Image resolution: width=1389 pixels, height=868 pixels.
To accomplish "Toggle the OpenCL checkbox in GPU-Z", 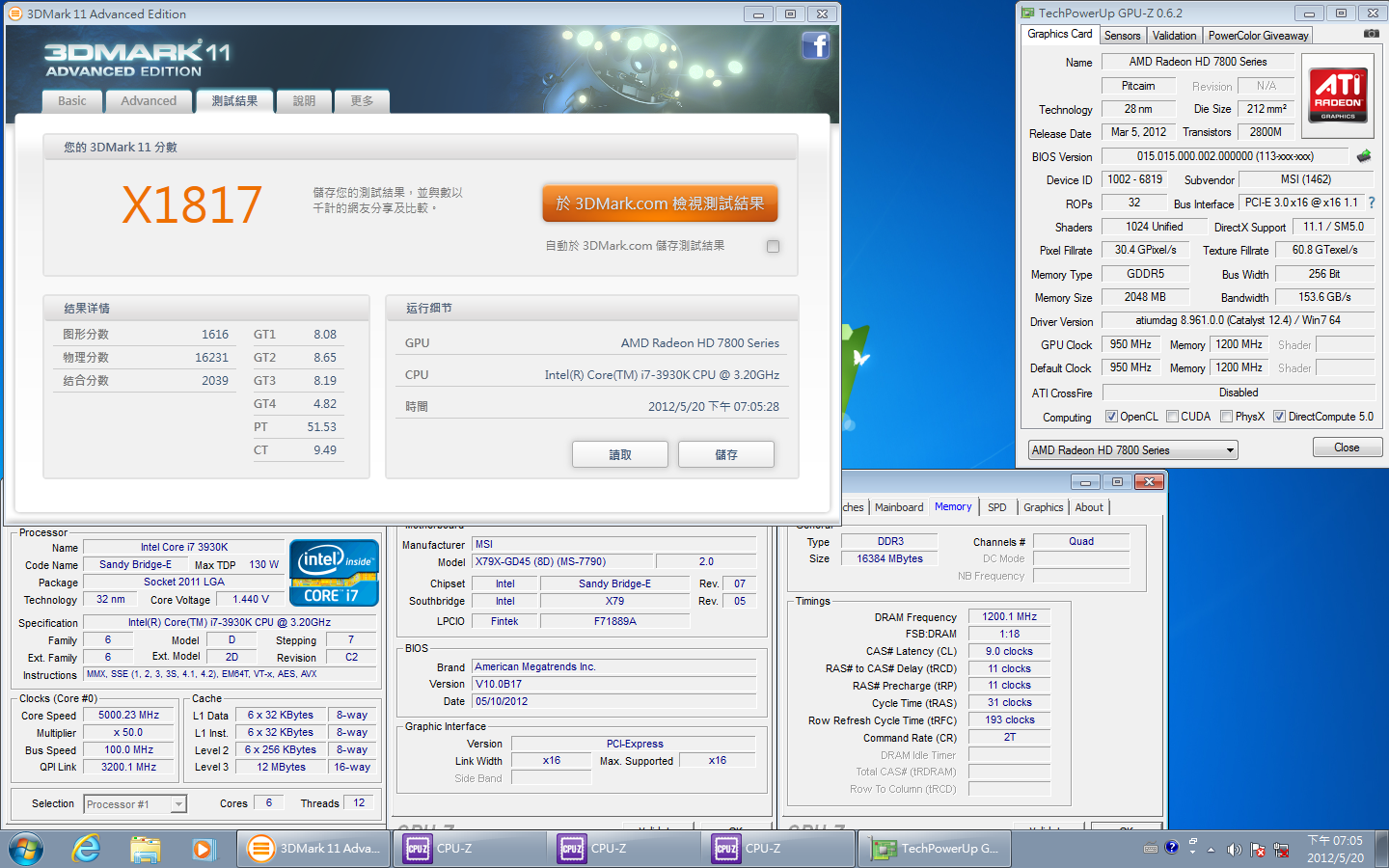I will pos(1111,417).
